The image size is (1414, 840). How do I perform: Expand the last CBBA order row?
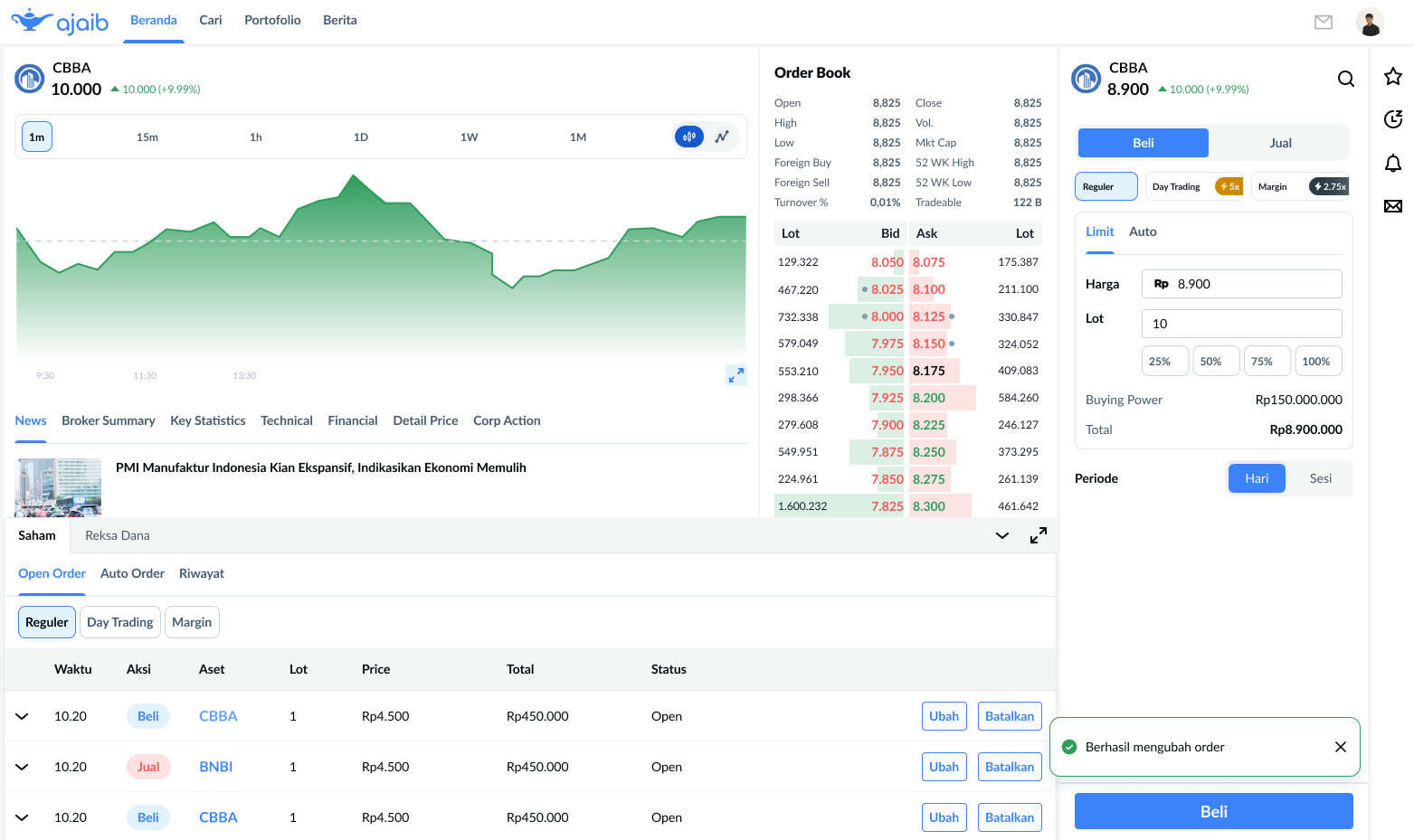pos(23,817)
